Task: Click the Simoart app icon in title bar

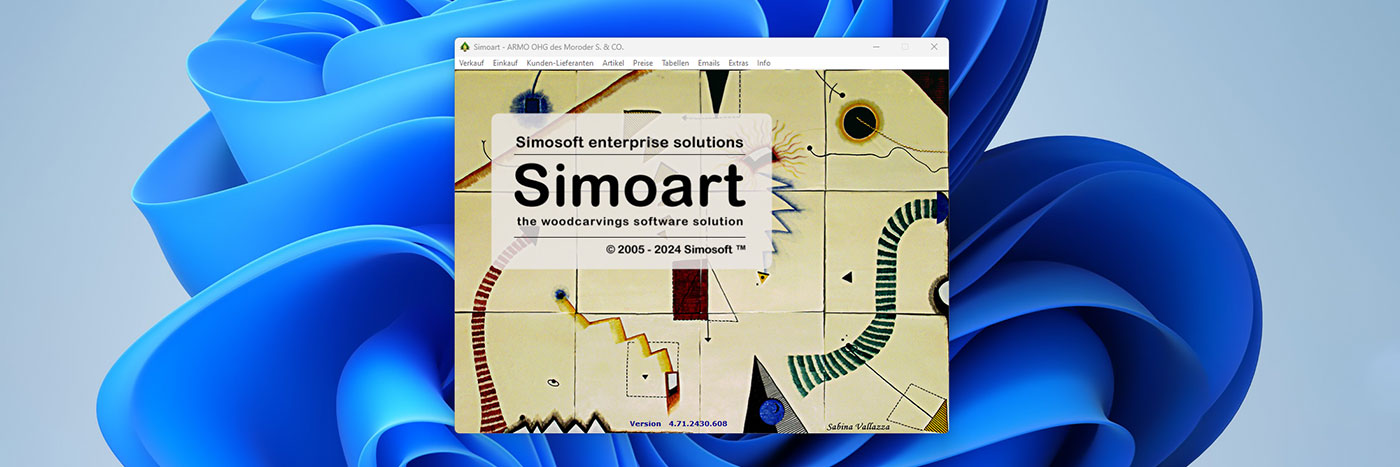Action: click(x=464, y=47)
